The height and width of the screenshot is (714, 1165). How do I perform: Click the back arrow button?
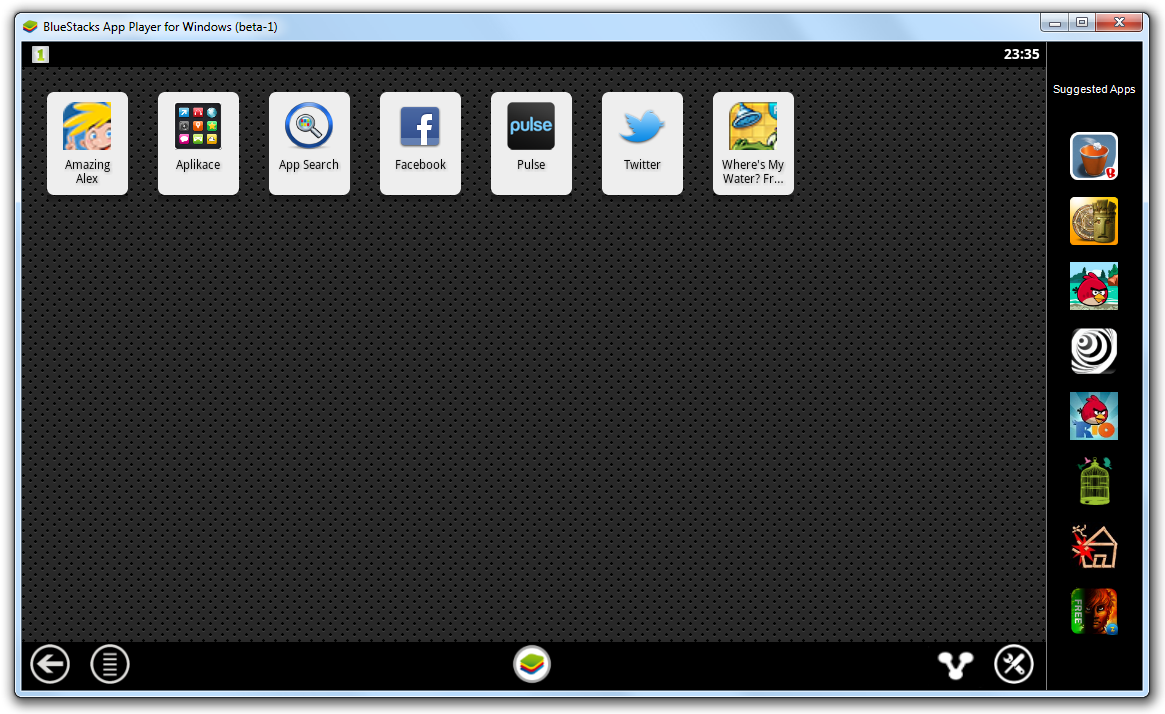coord(50,663)
